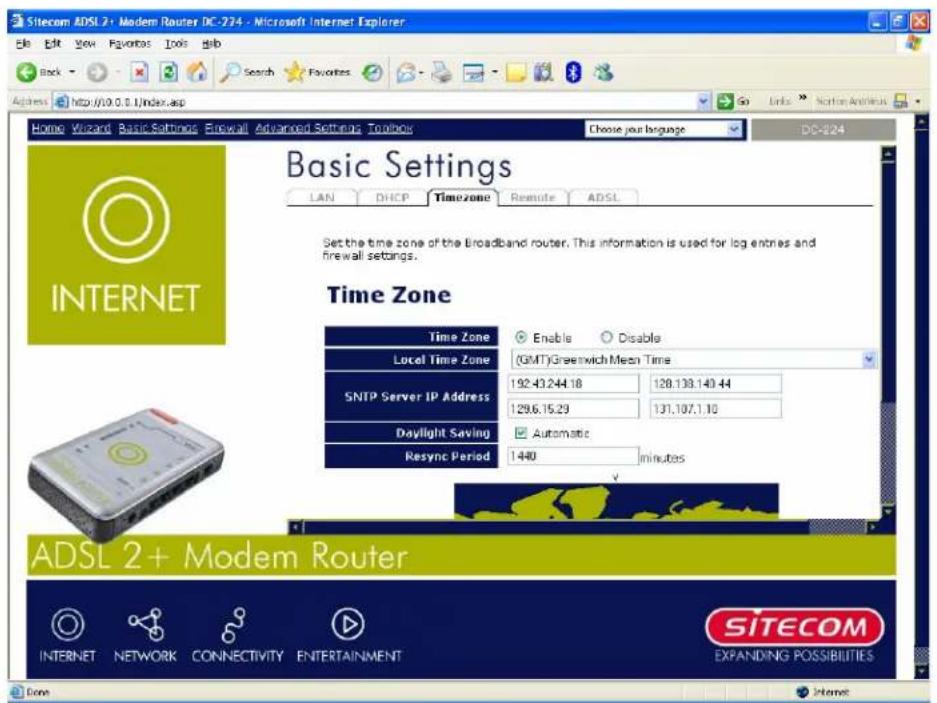Screen dimensions: 937x703
Task: Toggle the Automatic daylight saving checkbox
Action: click(x=521, y=433)
